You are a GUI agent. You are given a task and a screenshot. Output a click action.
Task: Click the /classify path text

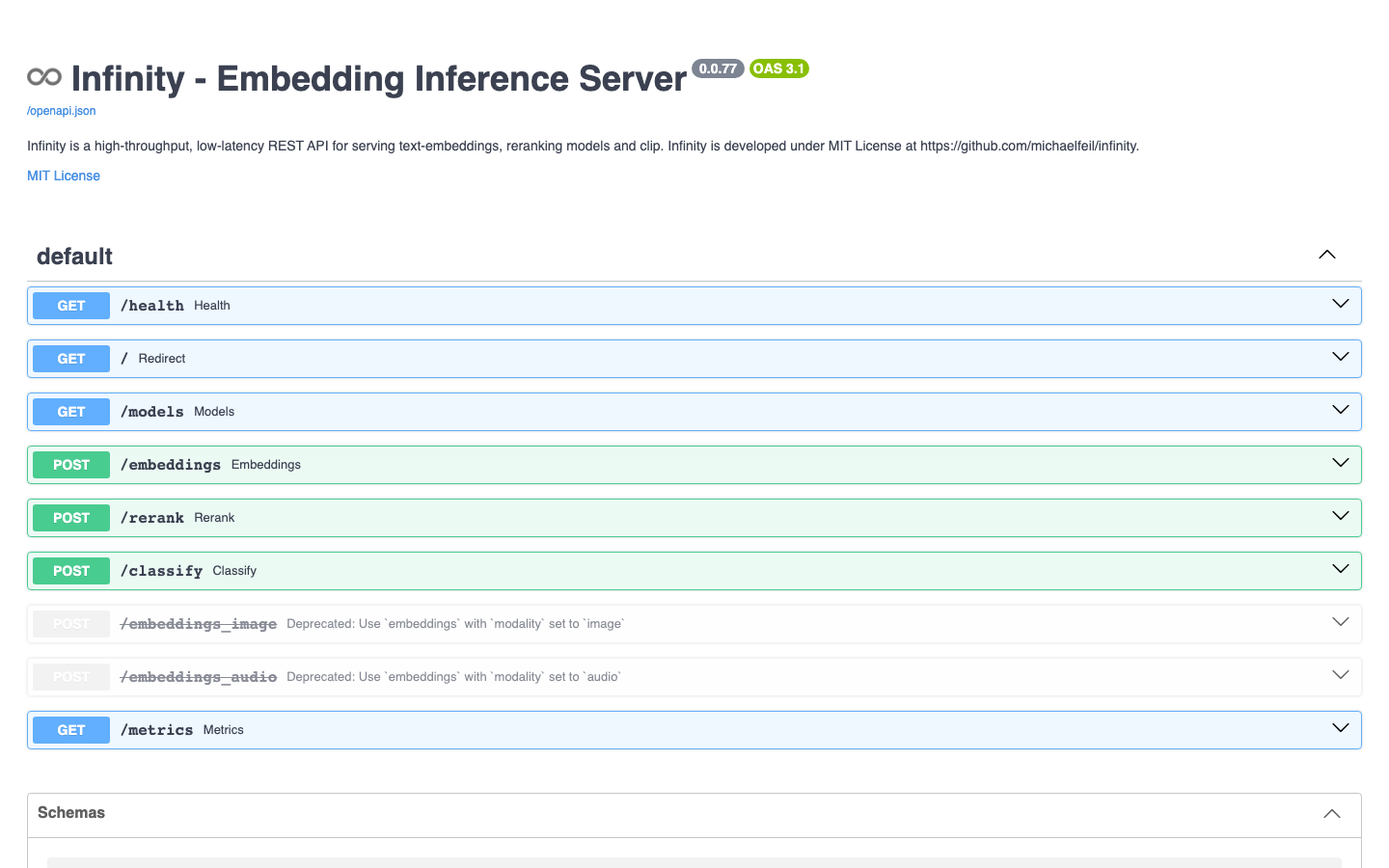pos(162,571)
